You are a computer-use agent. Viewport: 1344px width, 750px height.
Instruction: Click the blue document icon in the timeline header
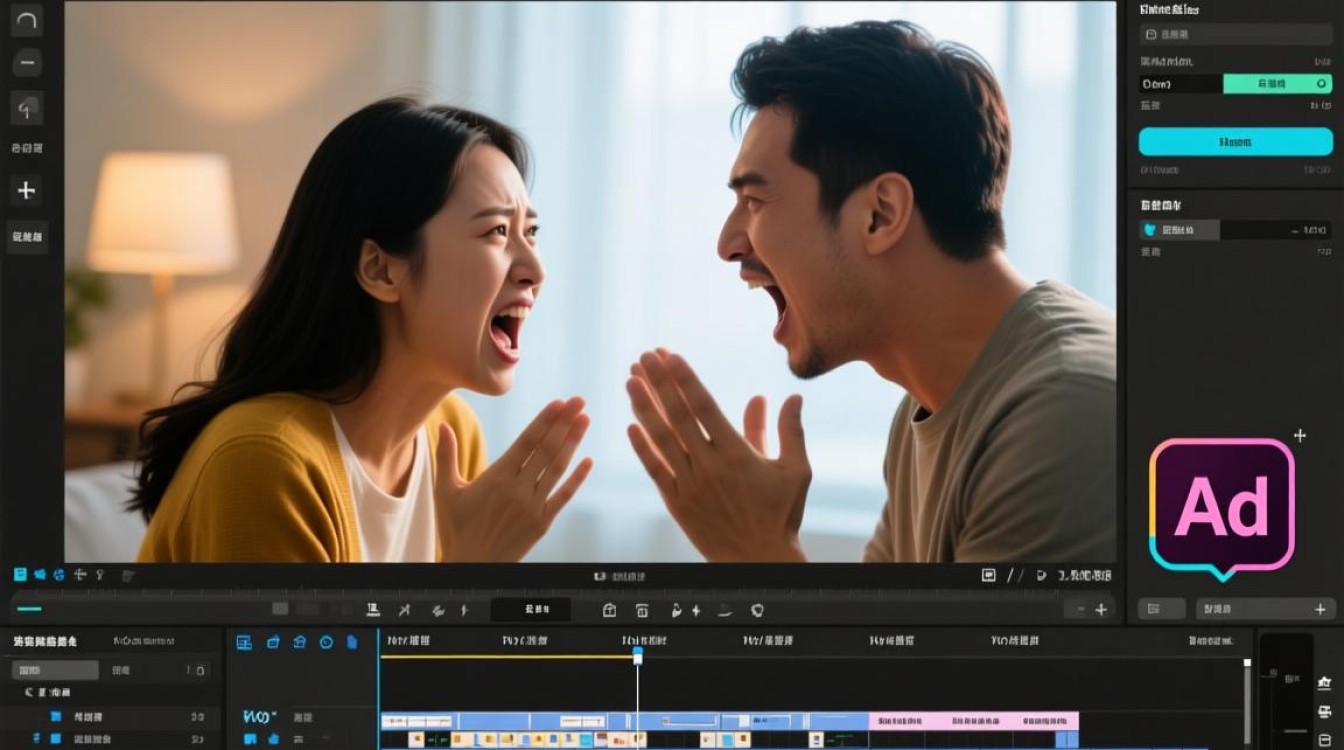[352, 642]
